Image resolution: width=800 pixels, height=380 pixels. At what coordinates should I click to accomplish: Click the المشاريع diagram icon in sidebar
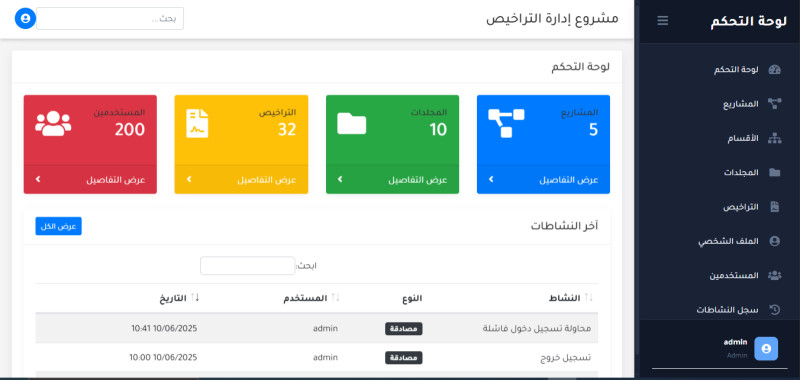[x=774, y=104]
